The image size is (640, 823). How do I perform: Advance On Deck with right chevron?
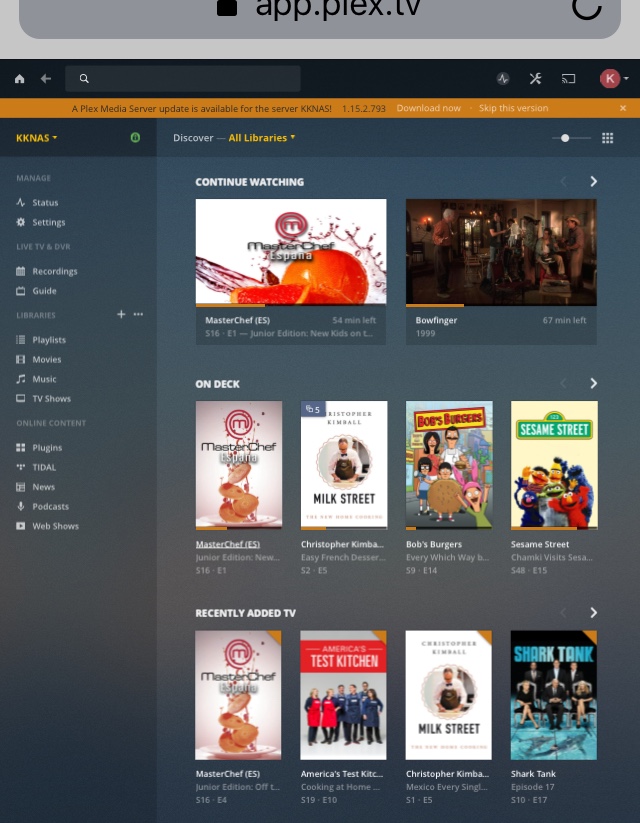click(x=593, y=384)
